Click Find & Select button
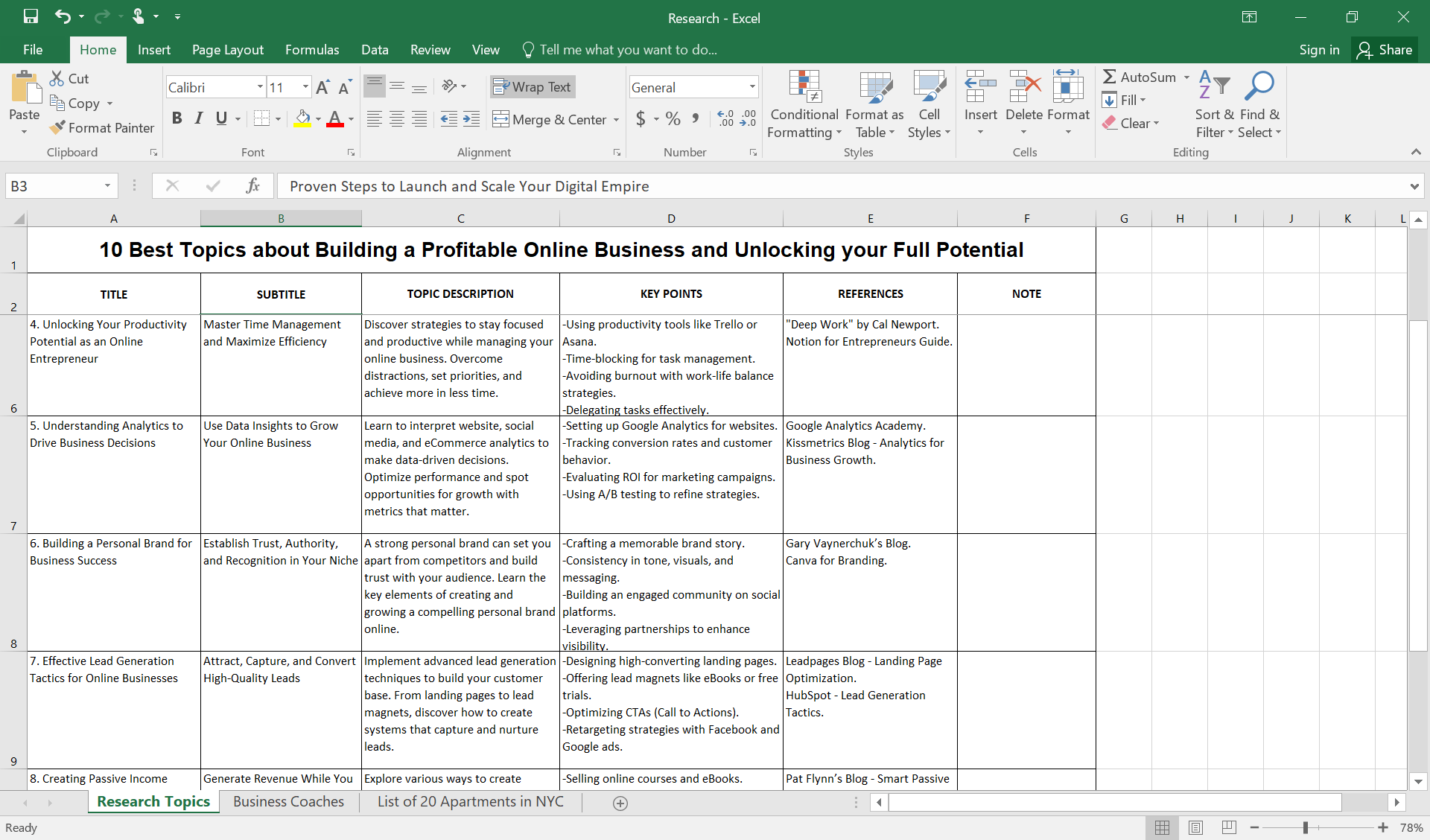 1259,104
